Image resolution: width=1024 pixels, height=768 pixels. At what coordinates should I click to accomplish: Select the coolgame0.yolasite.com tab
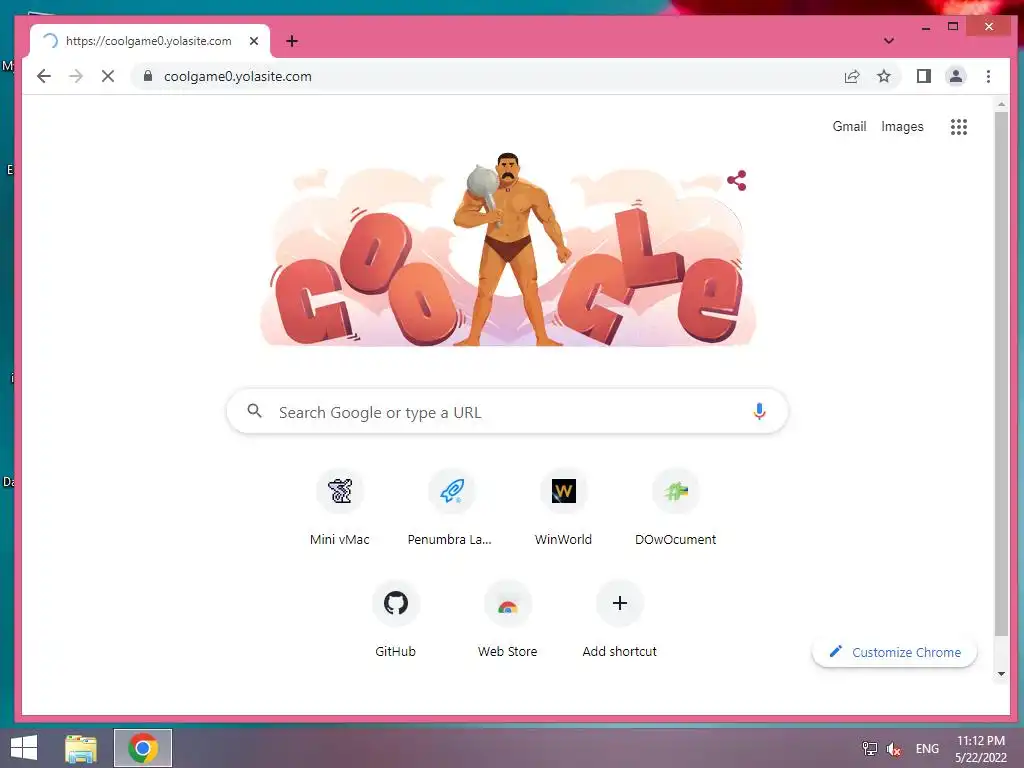(148, 41)
